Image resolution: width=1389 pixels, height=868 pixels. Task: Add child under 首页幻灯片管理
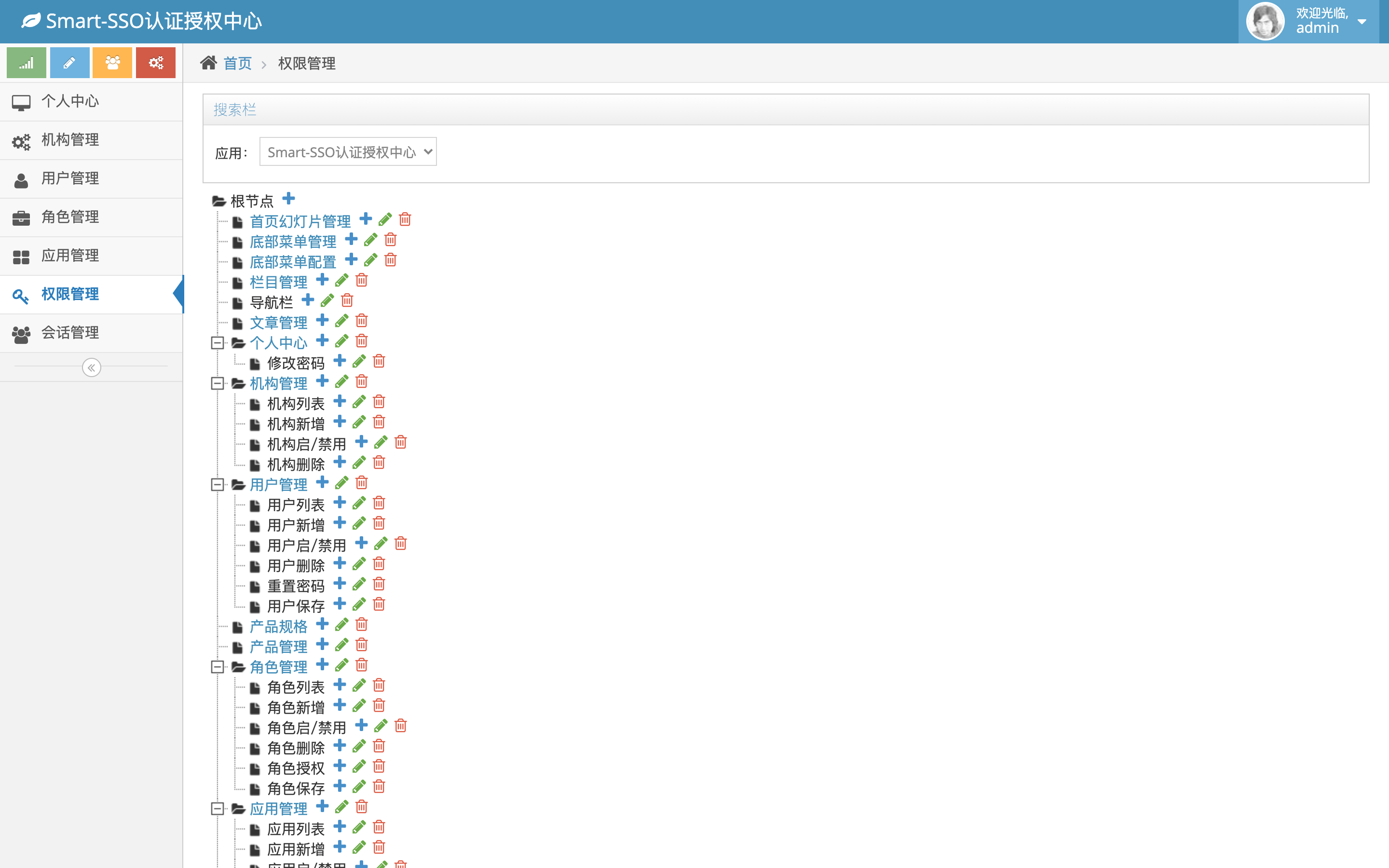366,219
